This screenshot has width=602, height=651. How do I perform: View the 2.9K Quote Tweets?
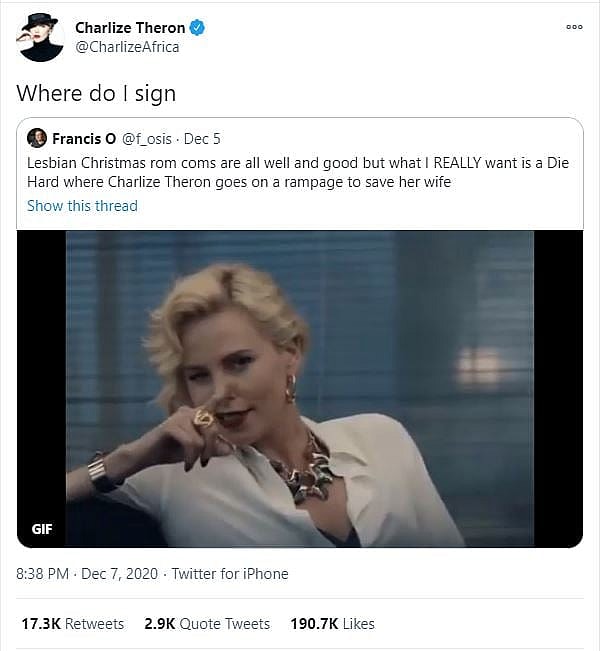[x=207, y=623]
